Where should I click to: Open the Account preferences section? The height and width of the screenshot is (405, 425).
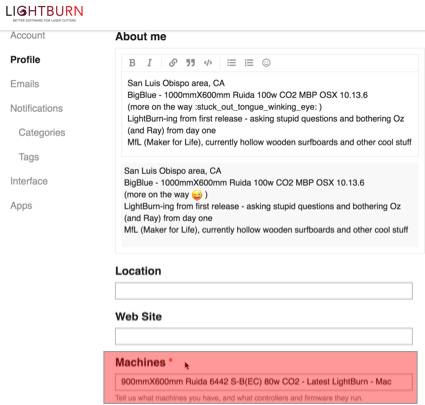click(x=28, y=35)
